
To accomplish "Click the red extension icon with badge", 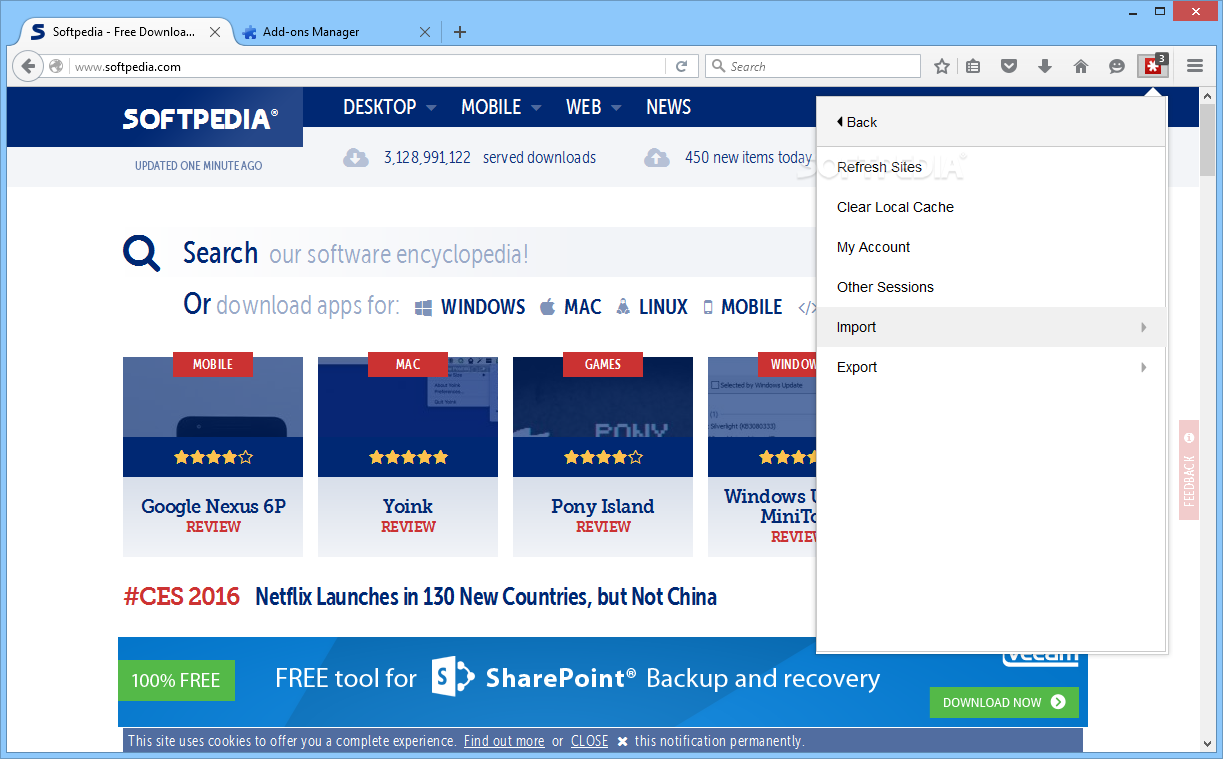I will (1153, 66).
